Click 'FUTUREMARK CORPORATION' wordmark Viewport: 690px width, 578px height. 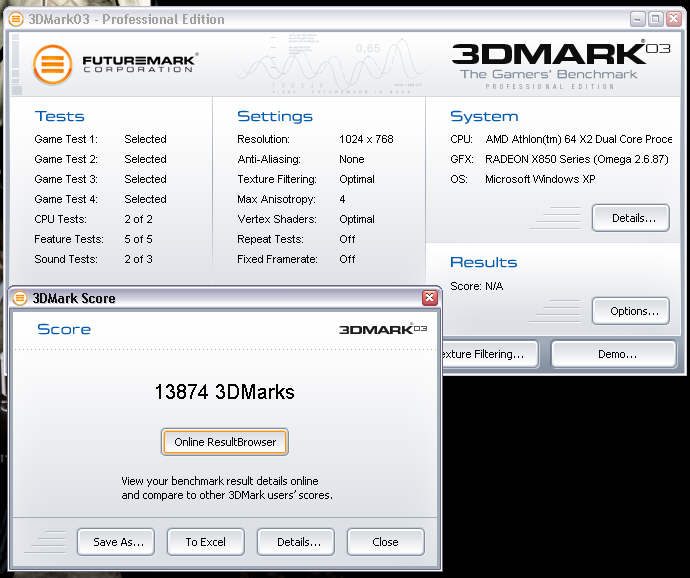(x=140, y=63)
